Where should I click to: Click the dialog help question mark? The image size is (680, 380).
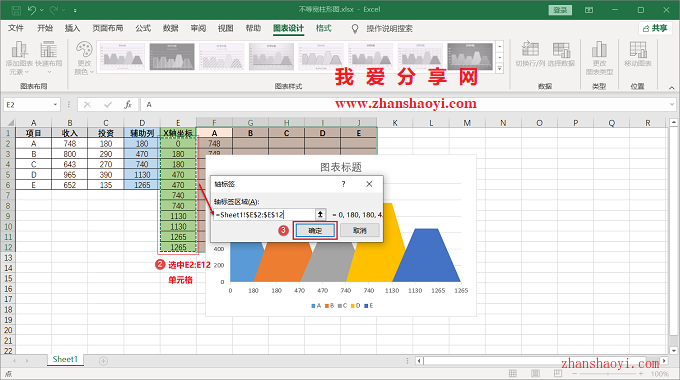[x=343, y=184]
